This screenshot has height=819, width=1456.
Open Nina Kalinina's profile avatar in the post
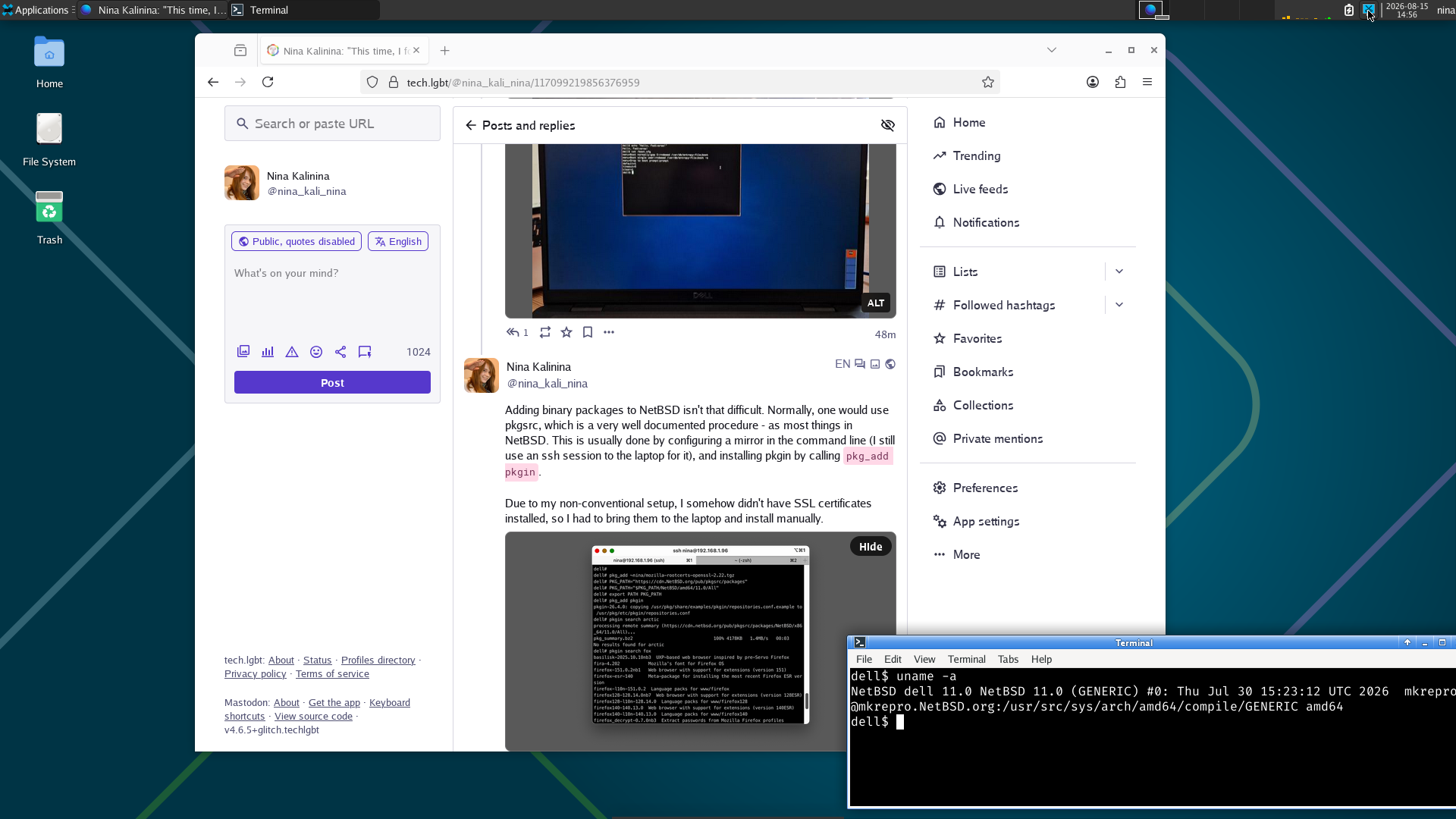482,375
